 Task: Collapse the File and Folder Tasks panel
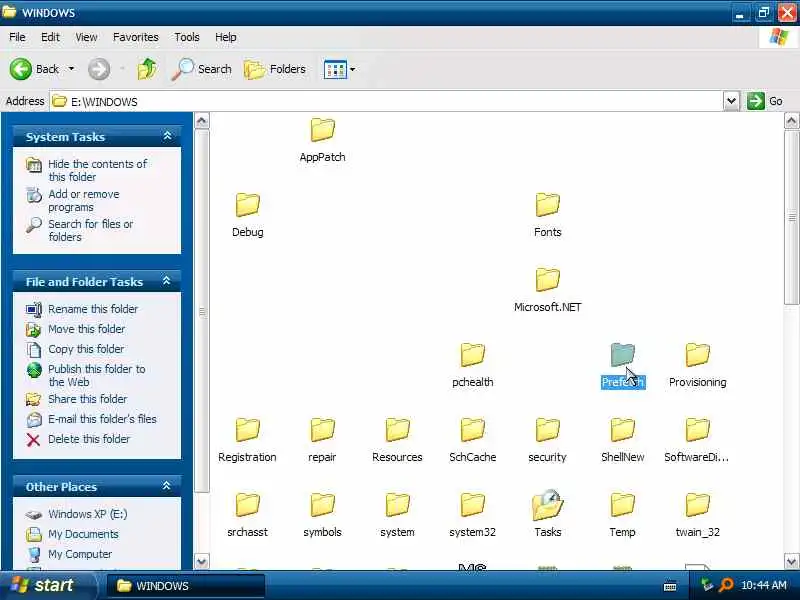[167, 281]
